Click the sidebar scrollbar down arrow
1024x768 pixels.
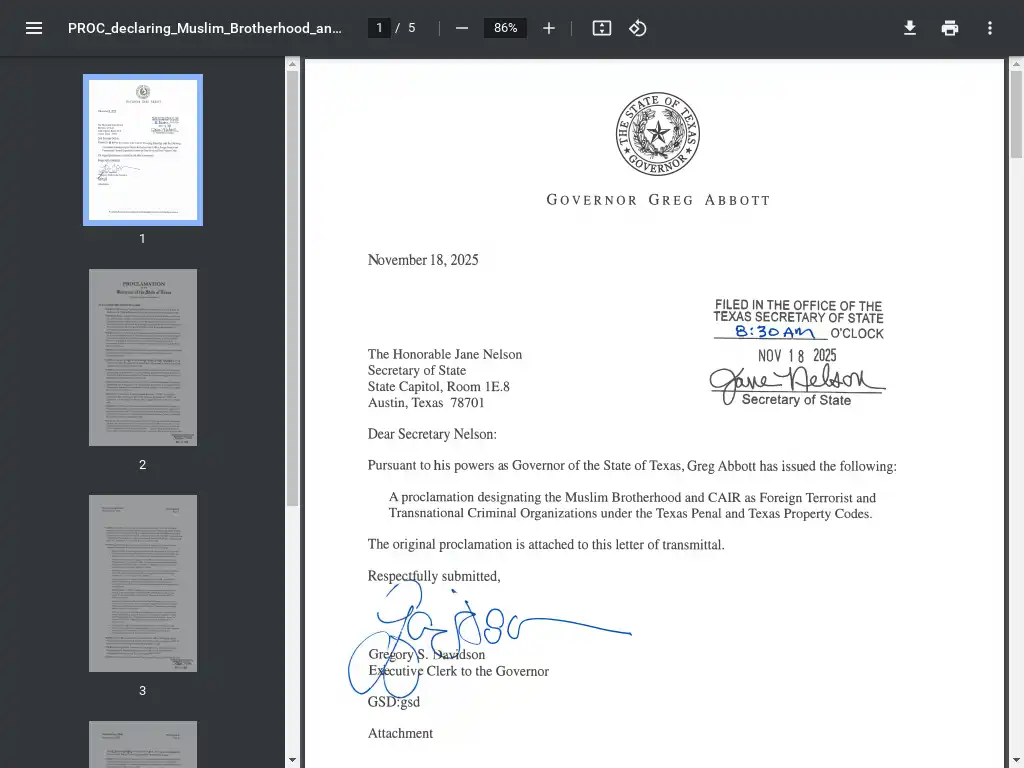pos(292,760)
